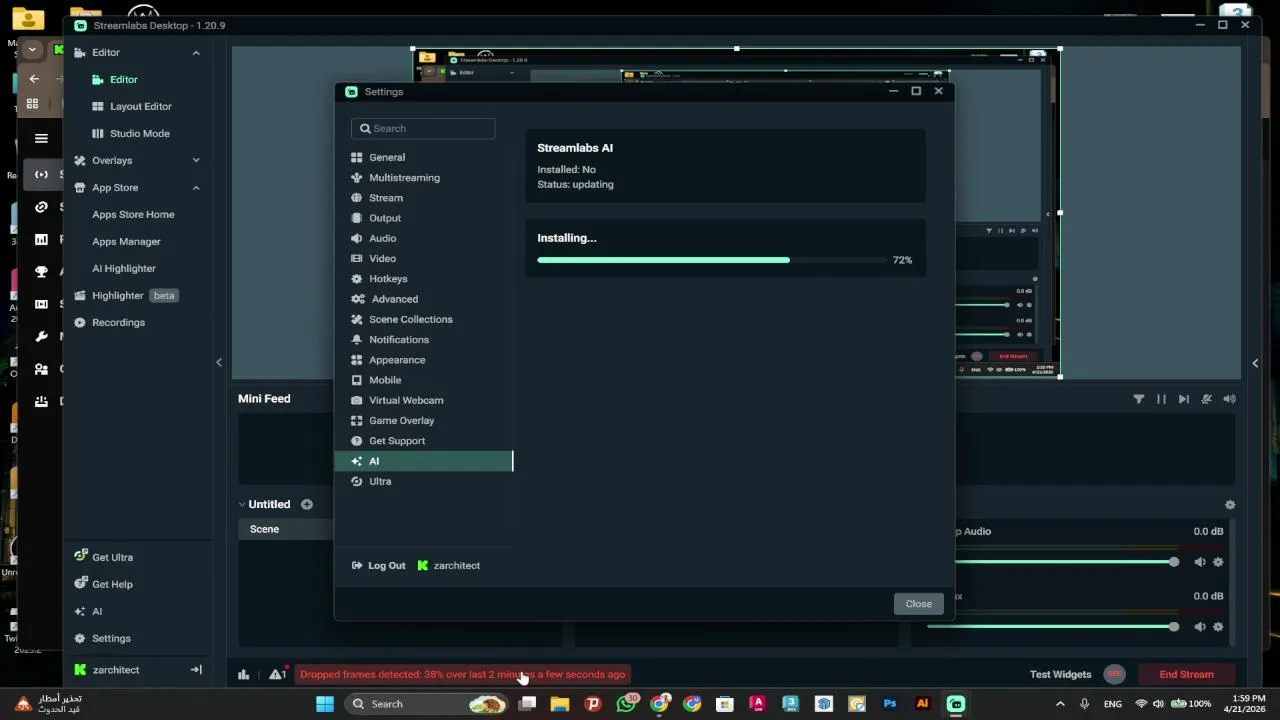Mute the Desktop Audio speaker icon
1280x720 pixels.
[1200, 562]
